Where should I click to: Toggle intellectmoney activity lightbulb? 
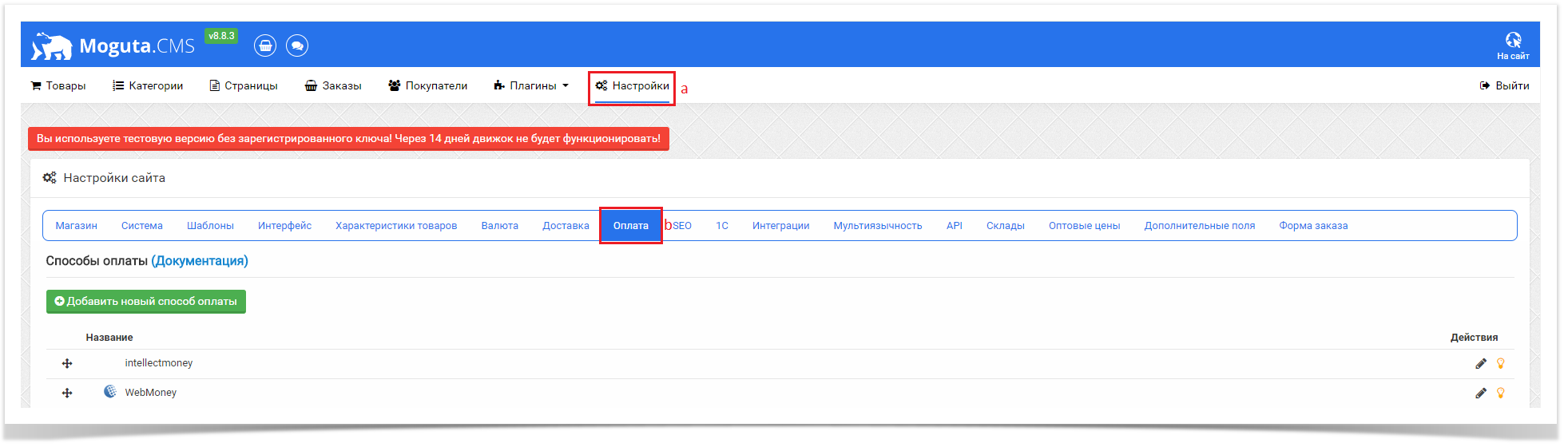coord(1500,364)
